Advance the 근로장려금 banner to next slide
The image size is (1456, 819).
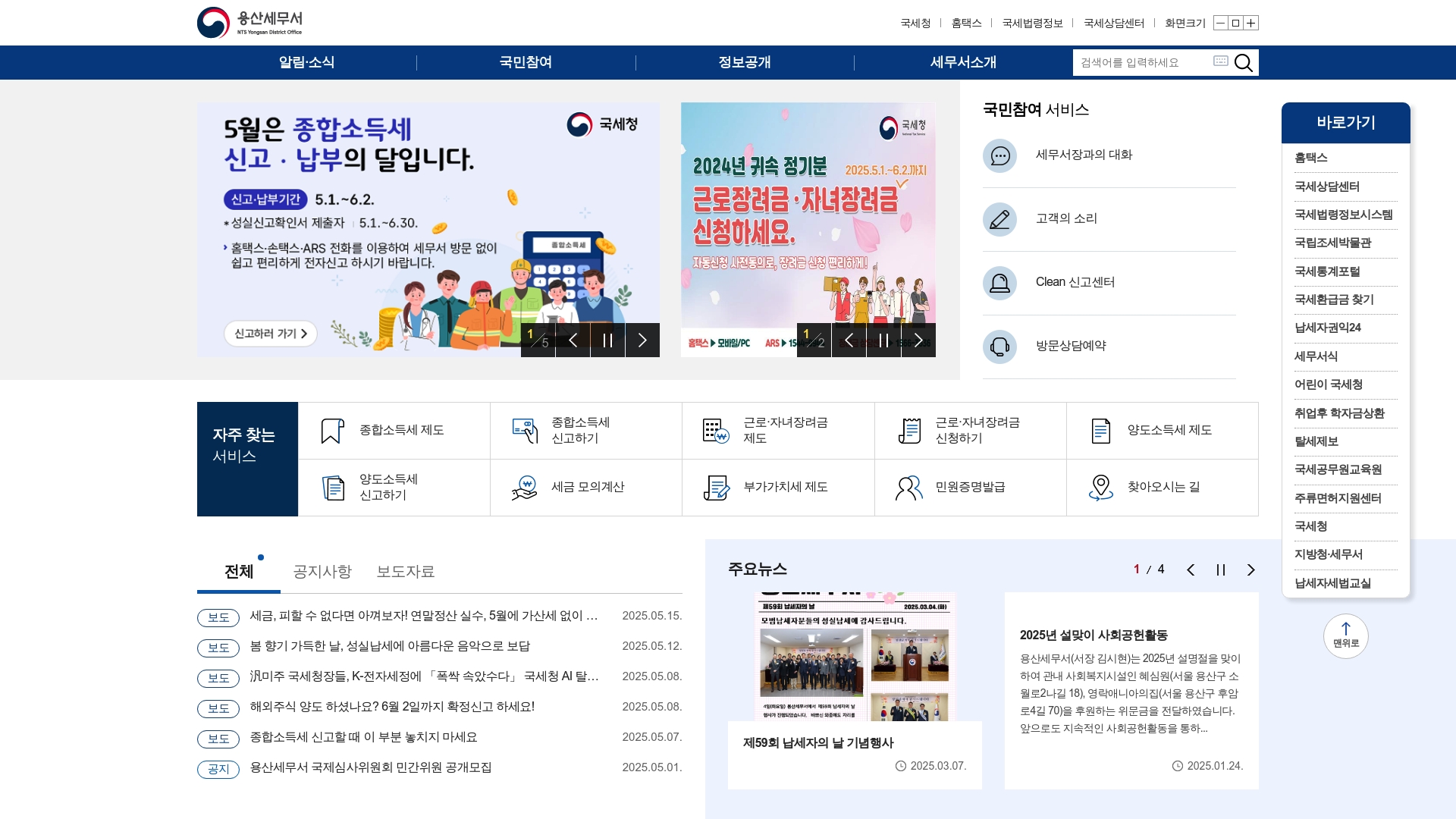click(918, 340)
